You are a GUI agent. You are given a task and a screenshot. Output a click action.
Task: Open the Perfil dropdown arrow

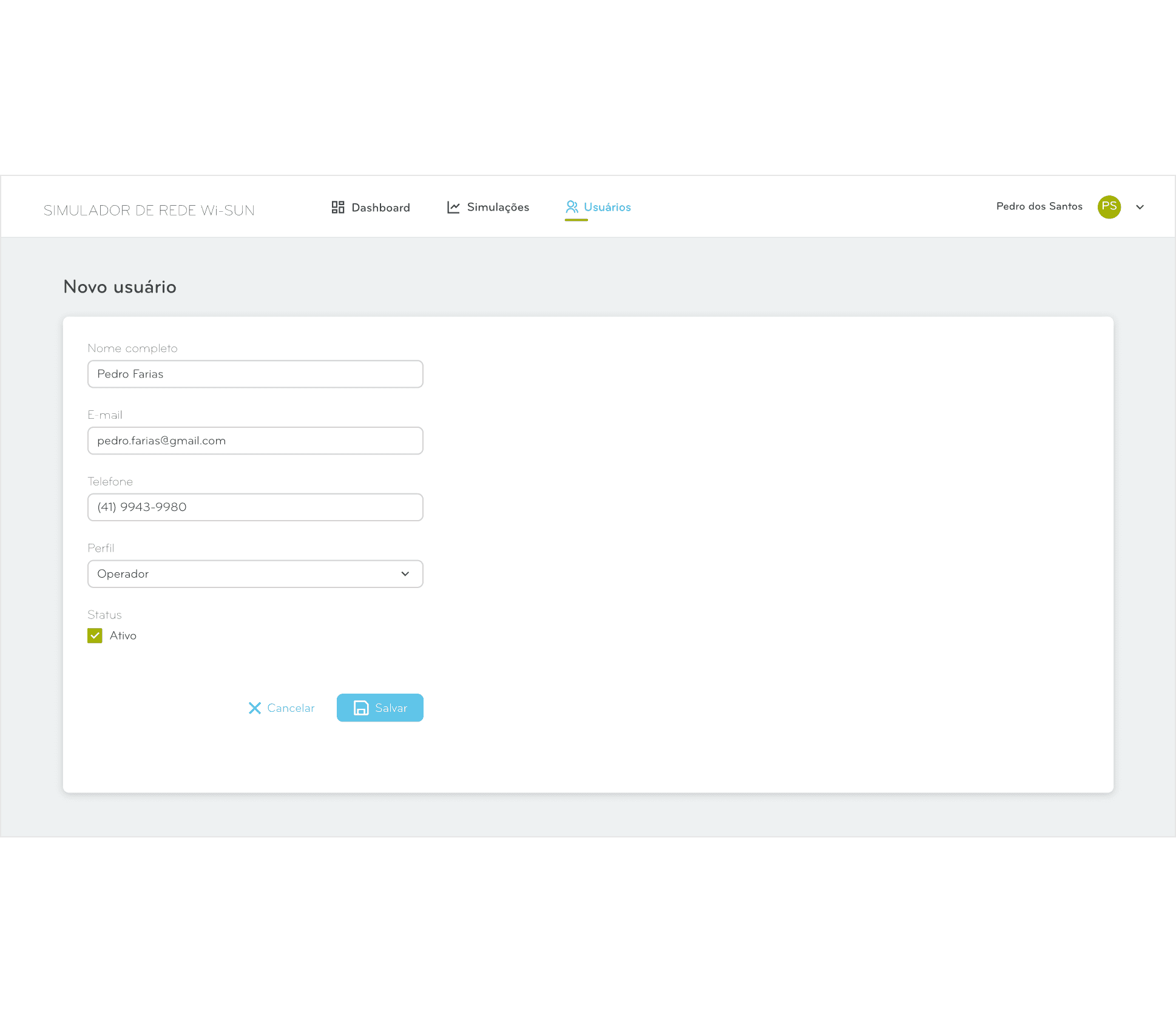[405, 574]
